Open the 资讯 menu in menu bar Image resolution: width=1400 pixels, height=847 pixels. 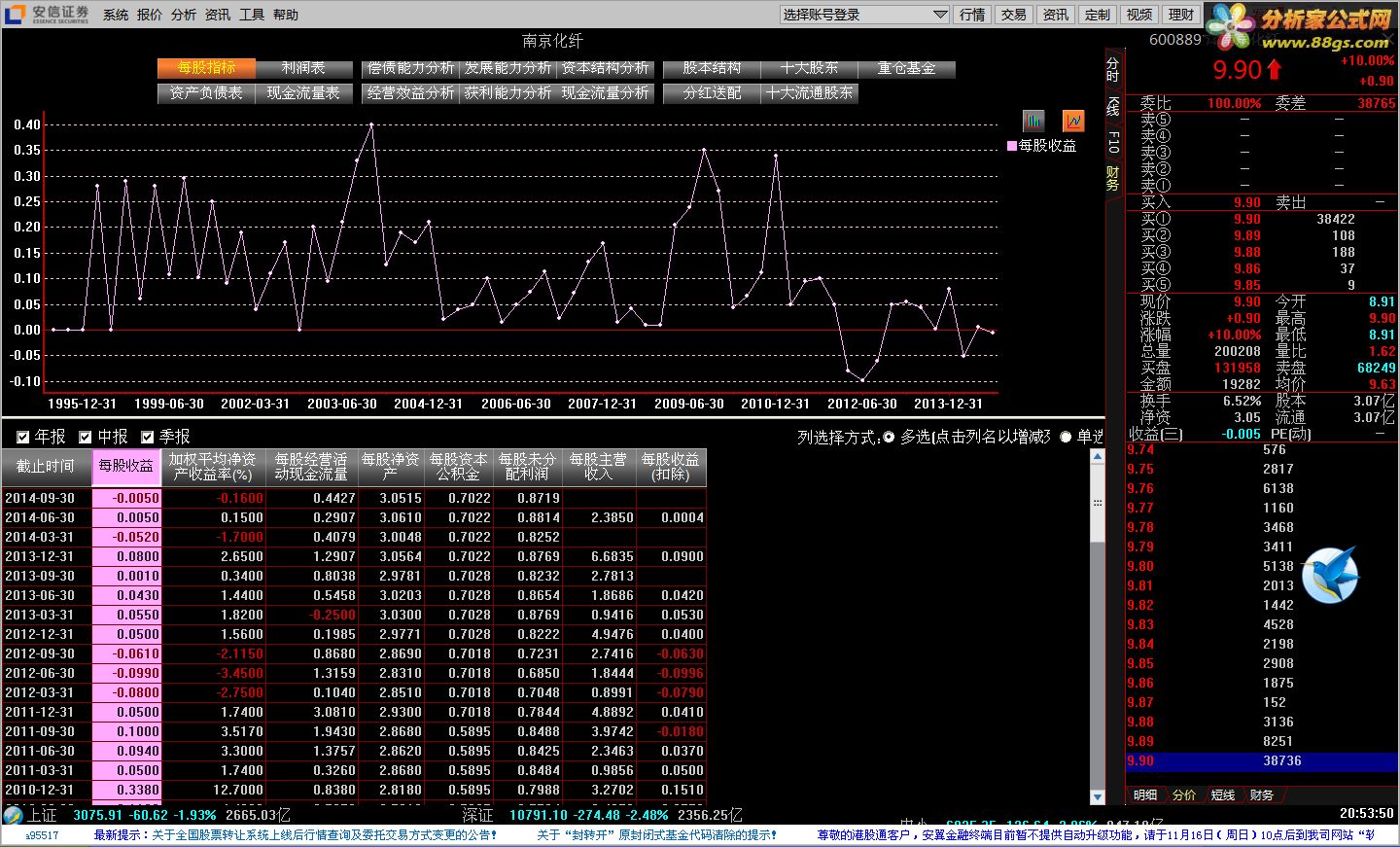pos(218,15)
